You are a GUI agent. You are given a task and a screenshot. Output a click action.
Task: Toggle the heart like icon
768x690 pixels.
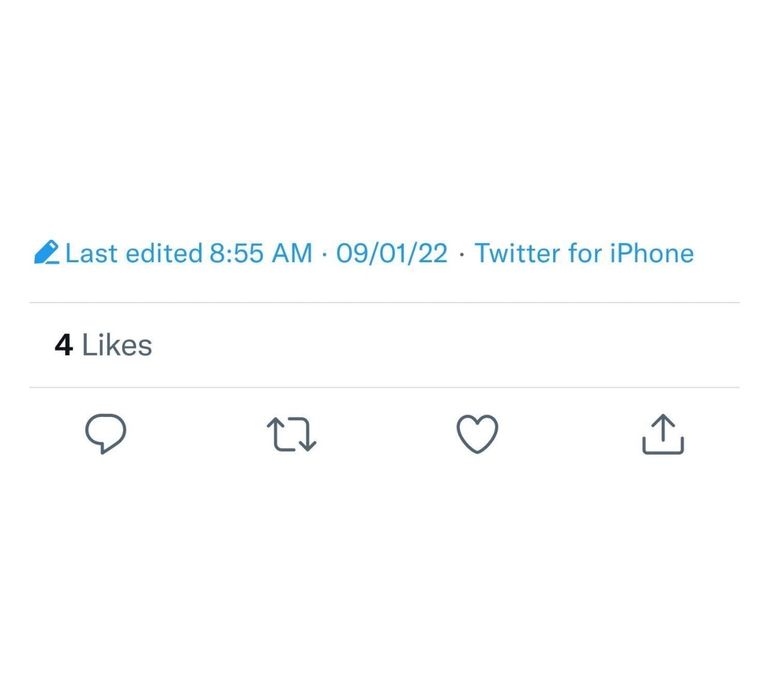pyautogui.click(x=477, y=435)
